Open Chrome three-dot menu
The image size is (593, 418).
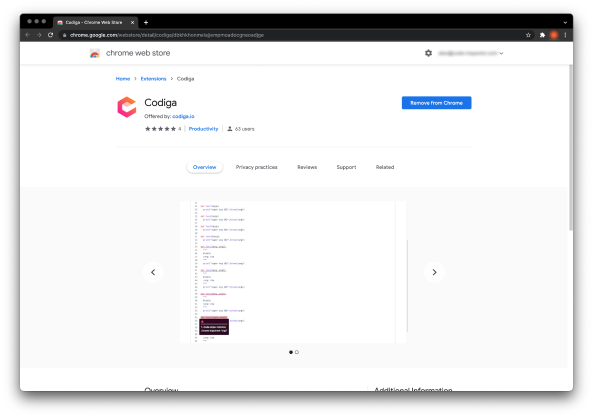(565, 35)
